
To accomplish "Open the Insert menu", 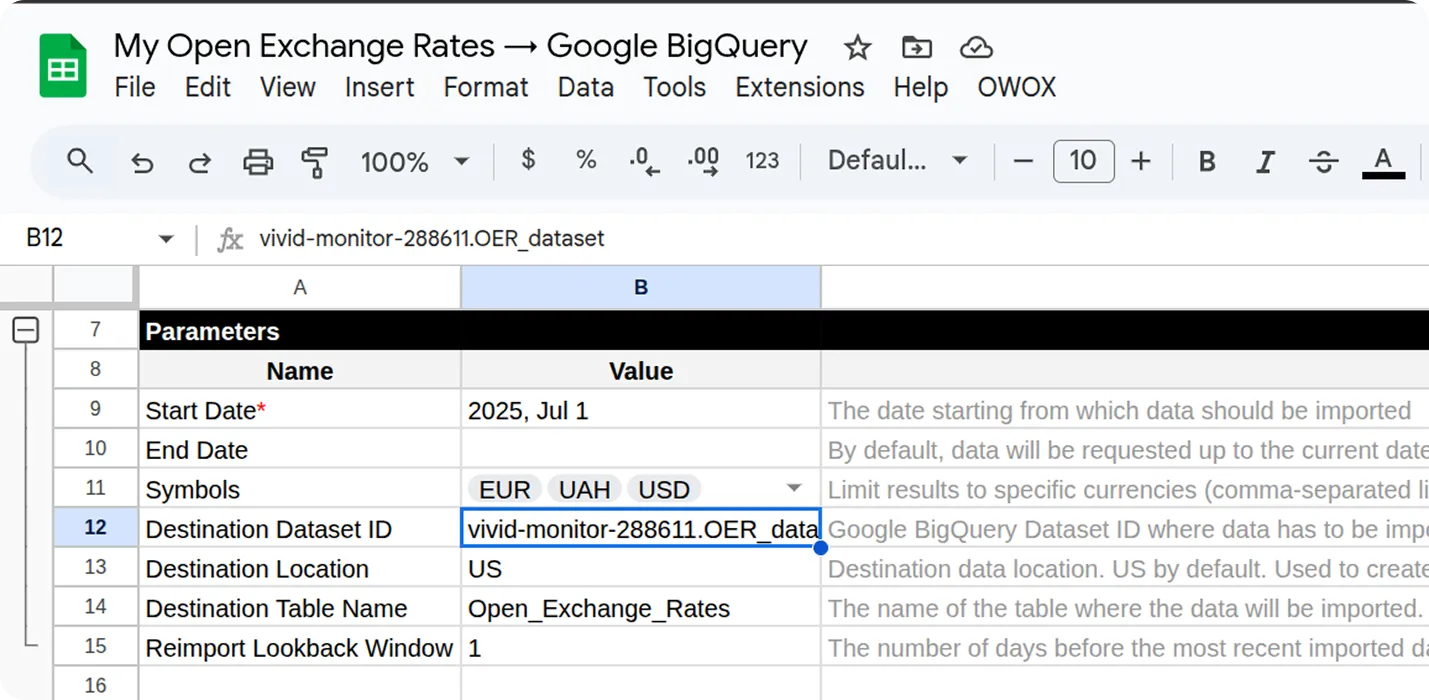I will (380, 87).
